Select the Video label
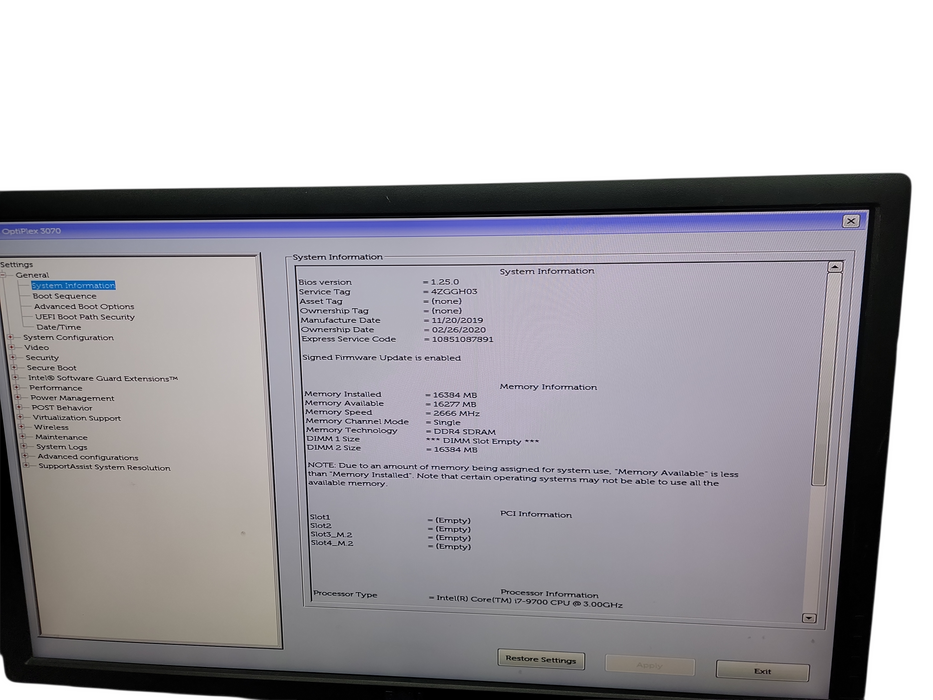This screenshot has width=933, height=700. pyautogui.click(x=36, y=348)
